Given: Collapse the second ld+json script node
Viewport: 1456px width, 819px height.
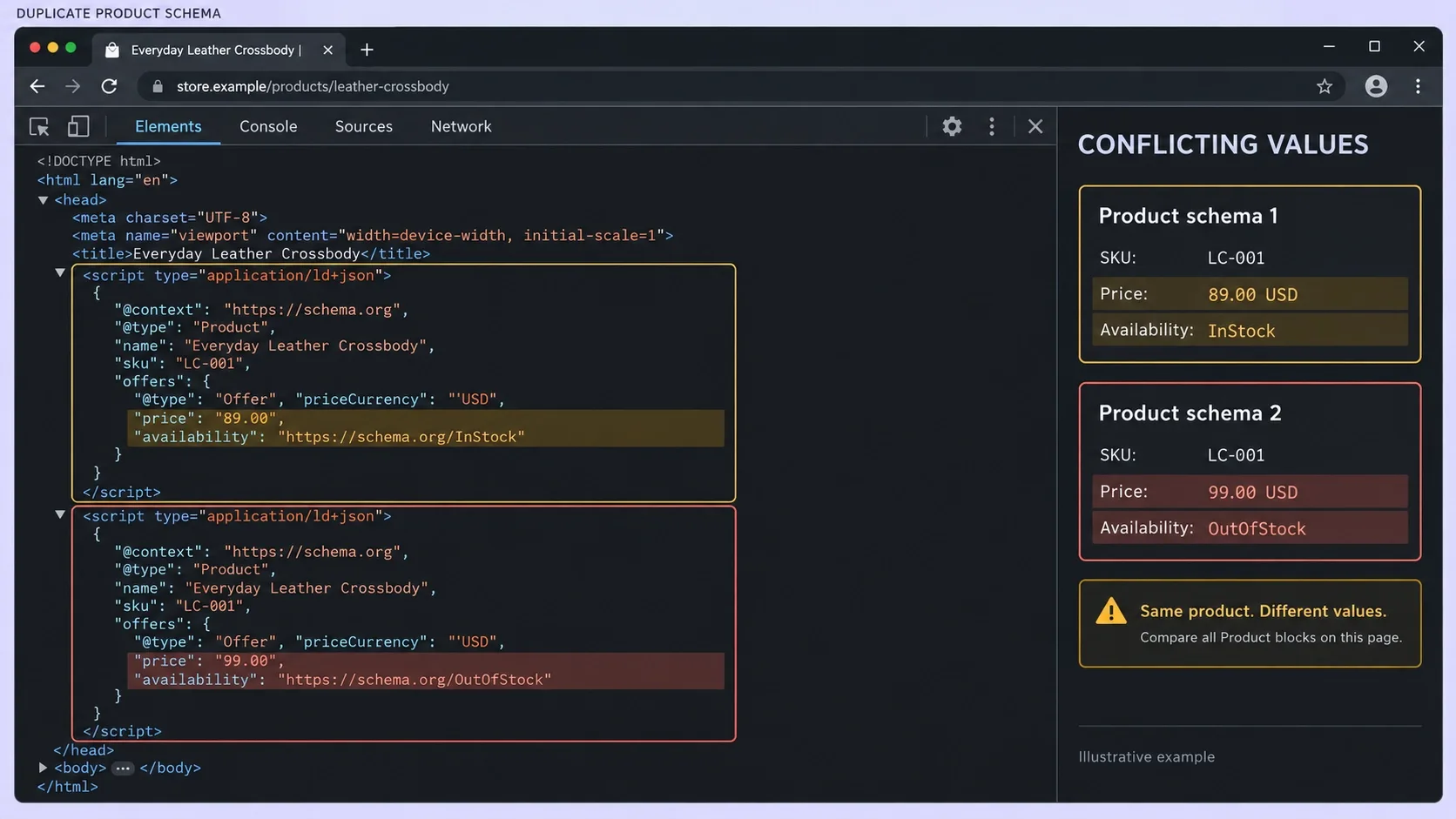Looking at the screenshot, I should pyautogui.click(x=60, y=514).
